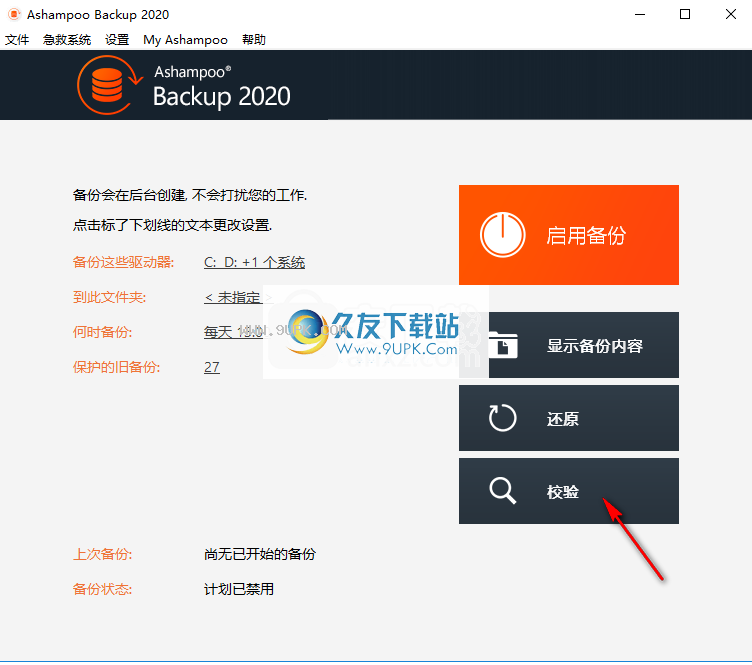Open the 设置 menu

(117, 40)
